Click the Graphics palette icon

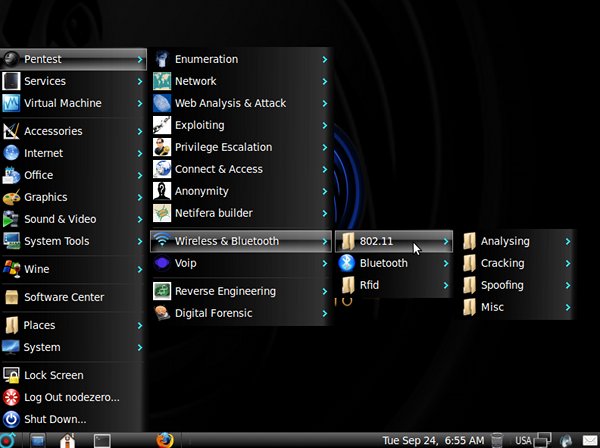(x=11, y=197)
